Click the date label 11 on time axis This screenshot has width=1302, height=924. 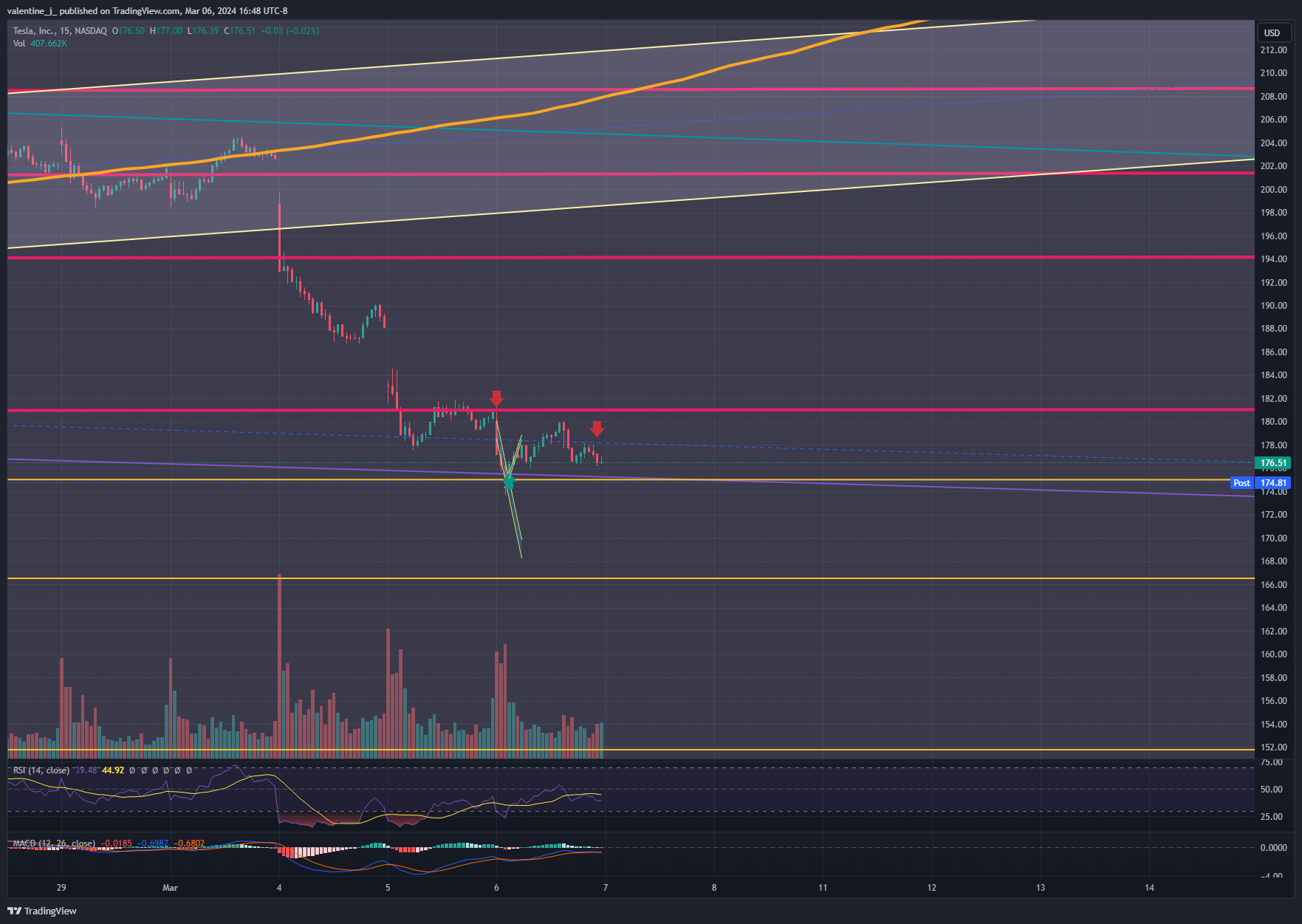coord(823,888)
